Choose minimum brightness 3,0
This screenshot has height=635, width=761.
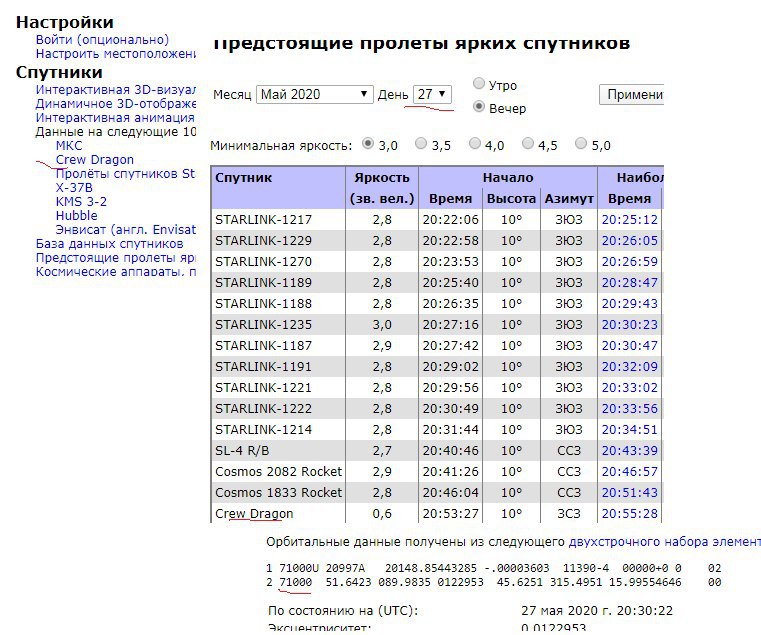pyautogui.click(x=368, y=143)
